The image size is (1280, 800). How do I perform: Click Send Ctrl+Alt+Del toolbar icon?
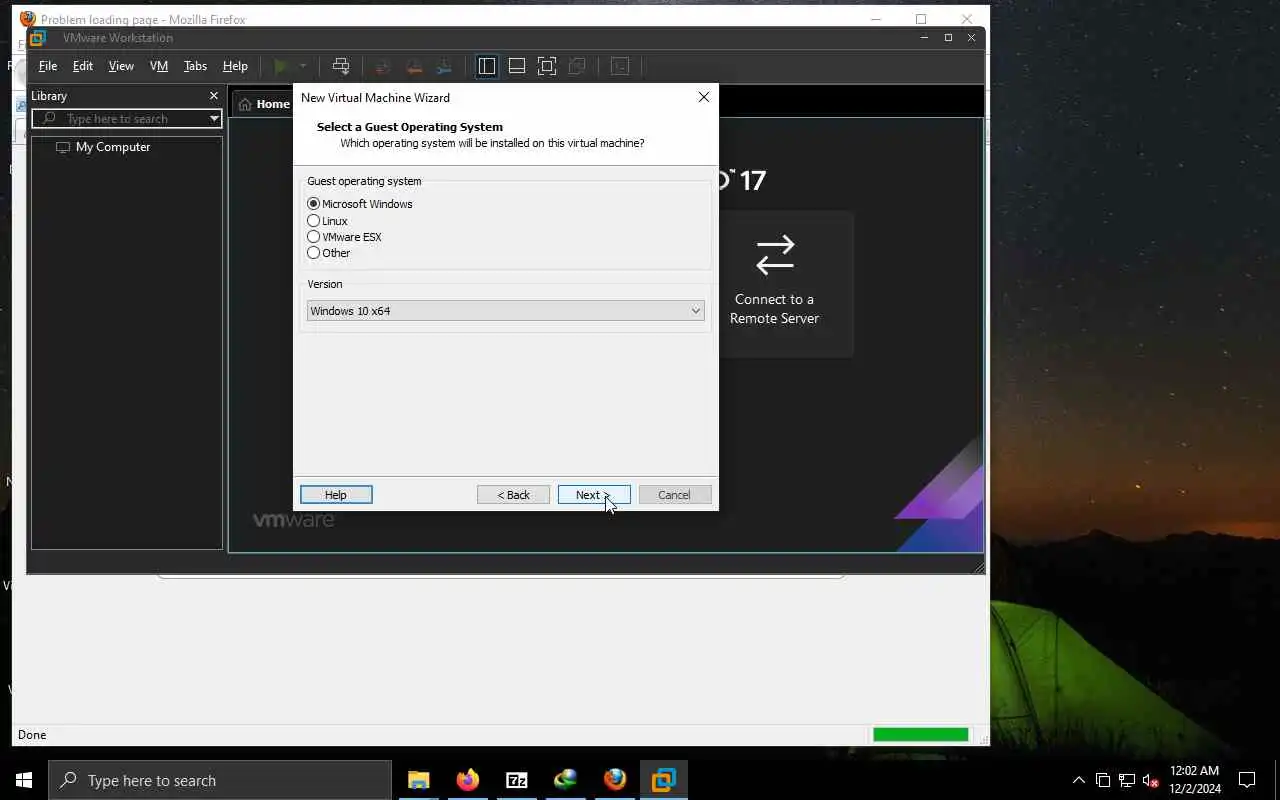(341, 66)
